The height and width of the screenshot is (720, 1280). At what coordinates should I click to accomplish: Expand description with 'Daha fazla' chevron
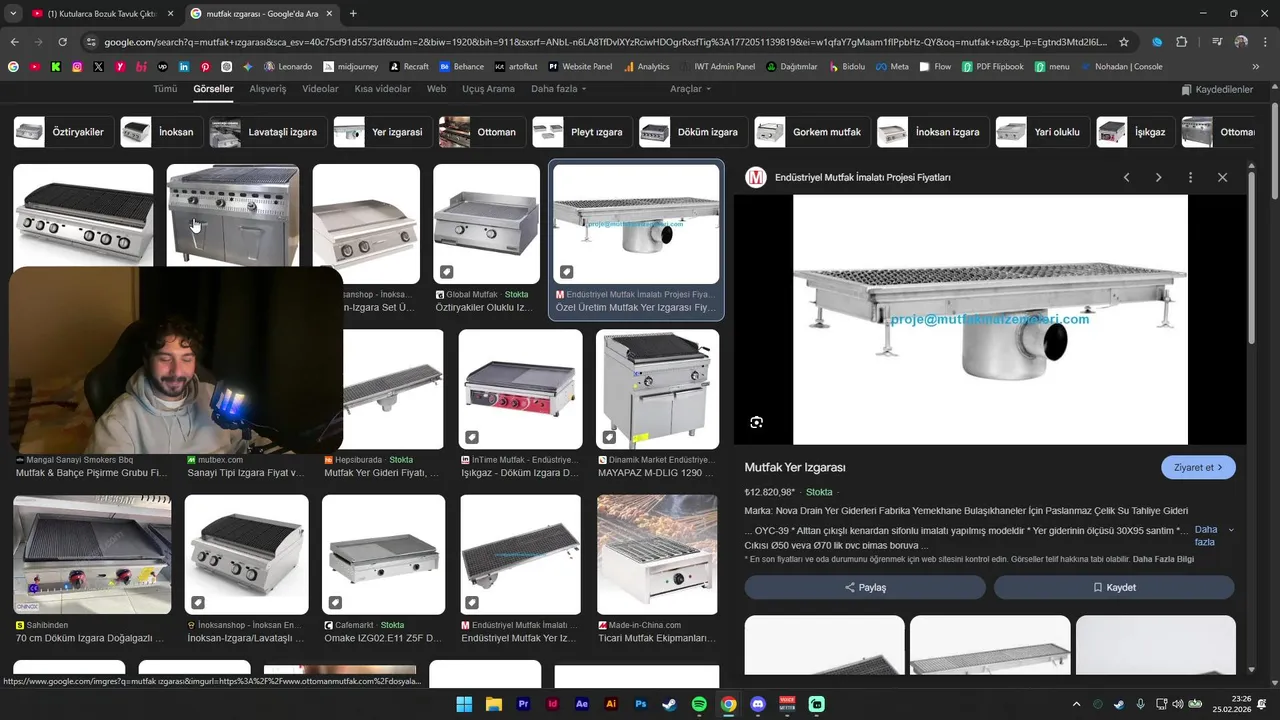[x=1231, y=530]
